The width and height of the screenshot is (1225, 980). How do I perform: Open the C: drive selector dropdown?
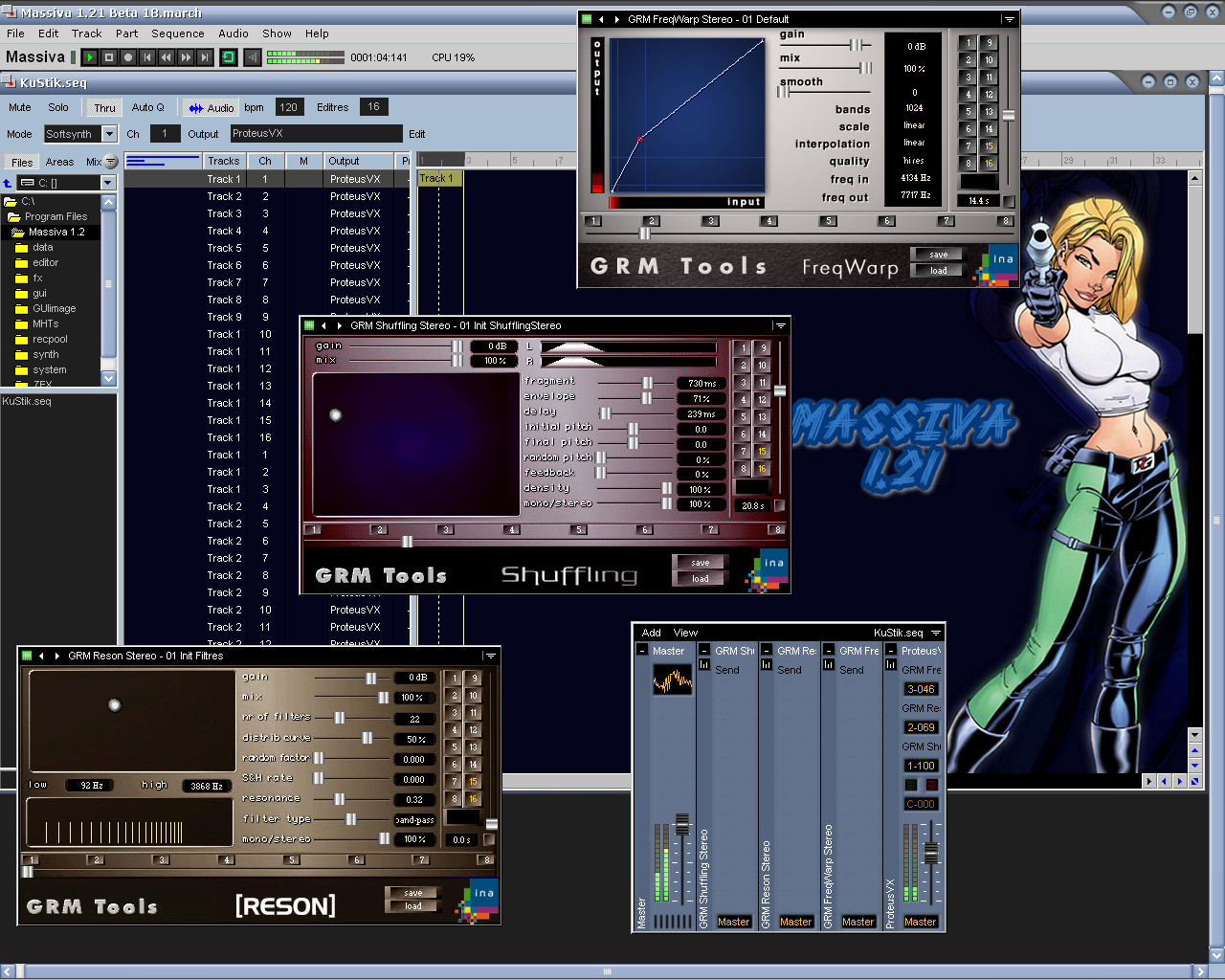click(107, 183)
